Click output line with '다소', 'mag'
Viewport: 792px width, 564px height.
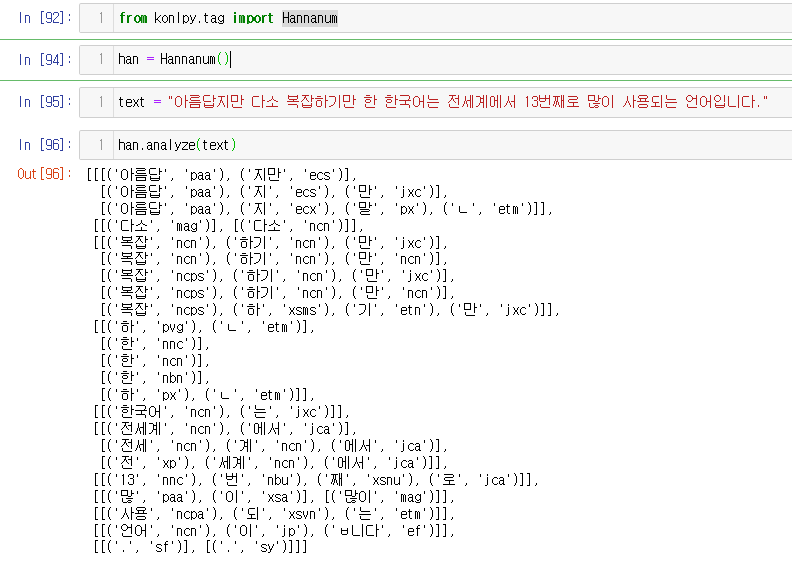pos(228,226)
